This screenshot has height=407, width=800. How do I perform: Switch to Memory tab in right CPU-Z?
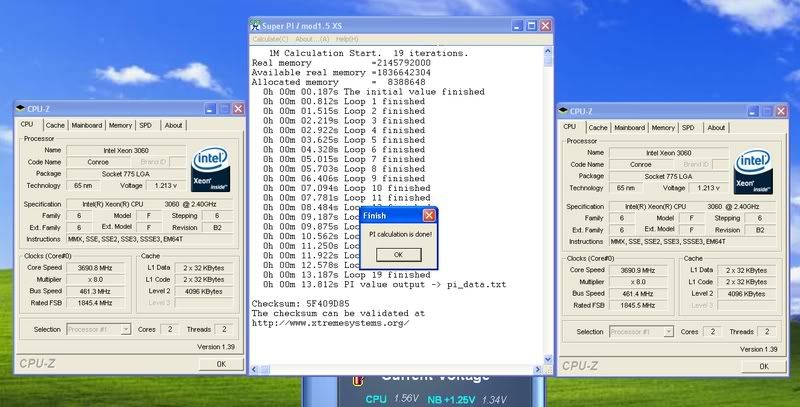[663, 128]
